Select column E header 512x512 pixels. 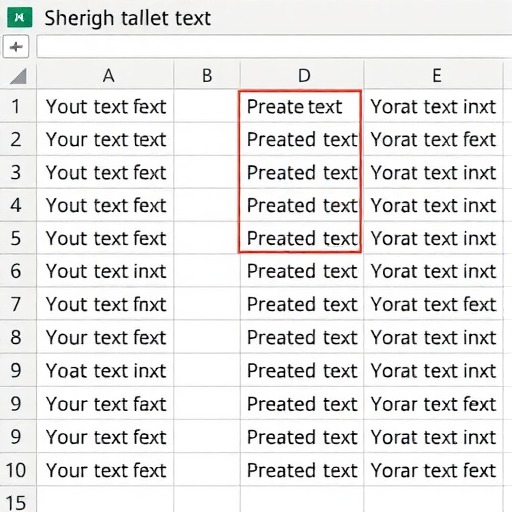pos(433,75)
